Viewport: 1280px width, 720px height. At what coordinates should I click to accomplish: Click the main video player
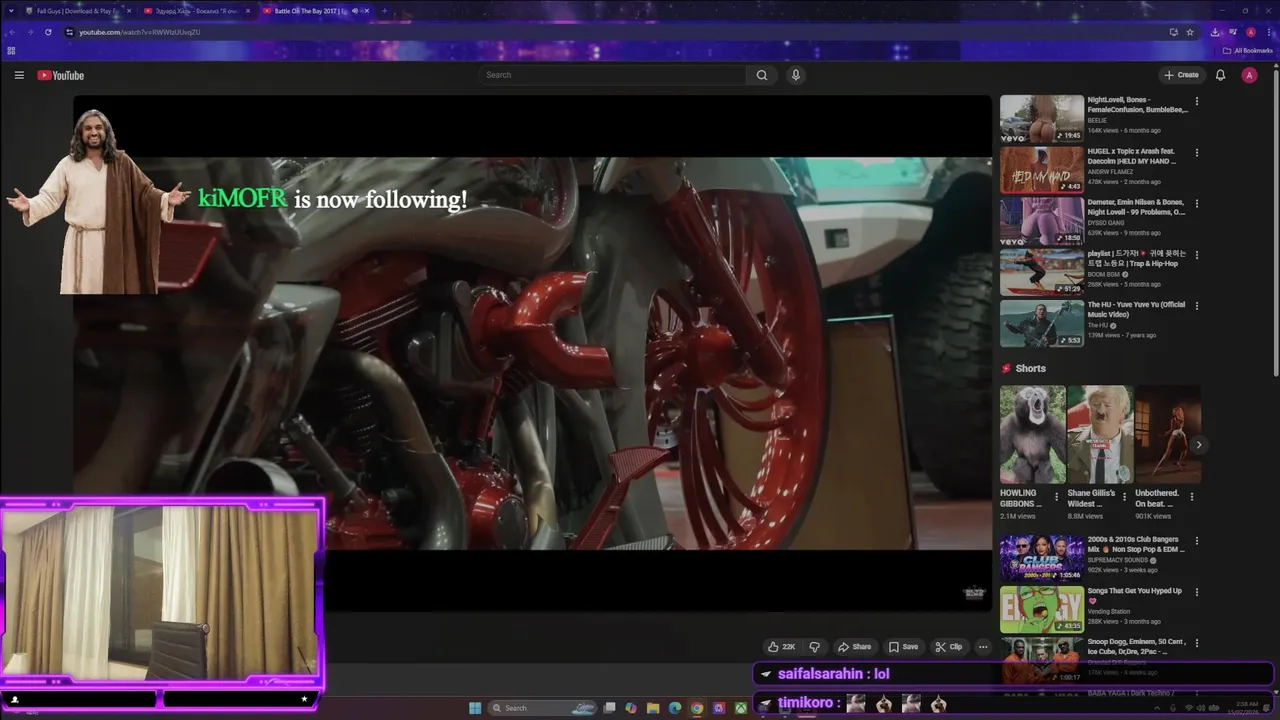pyautogui.click(x=532, y=353)
